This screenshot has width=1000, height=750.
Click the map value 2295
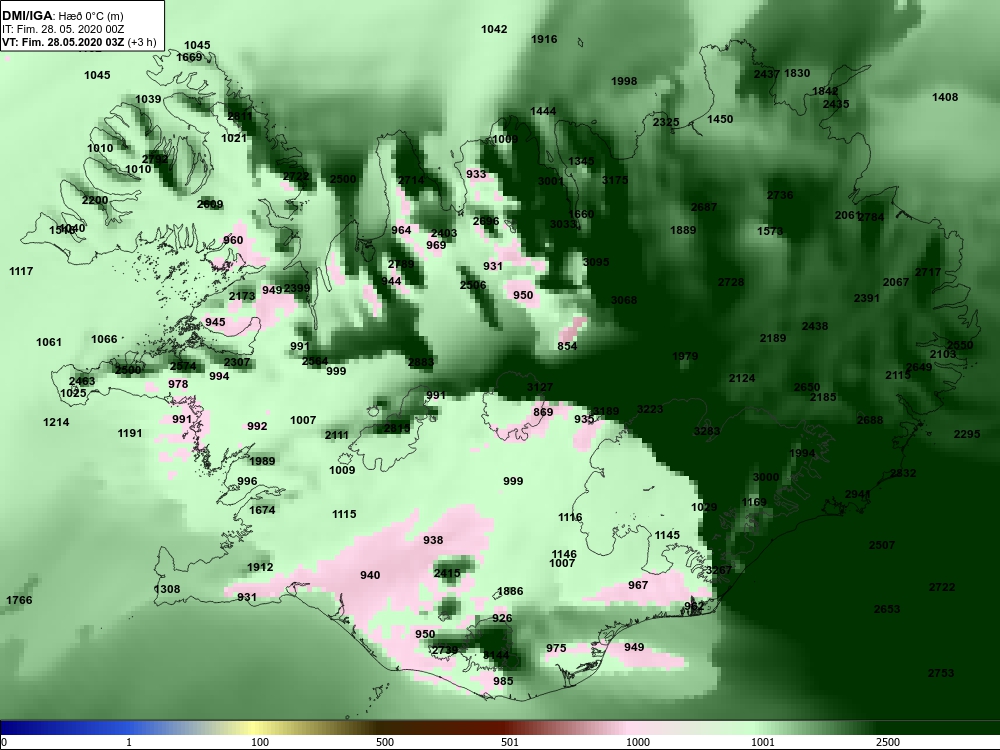point(967,434)
